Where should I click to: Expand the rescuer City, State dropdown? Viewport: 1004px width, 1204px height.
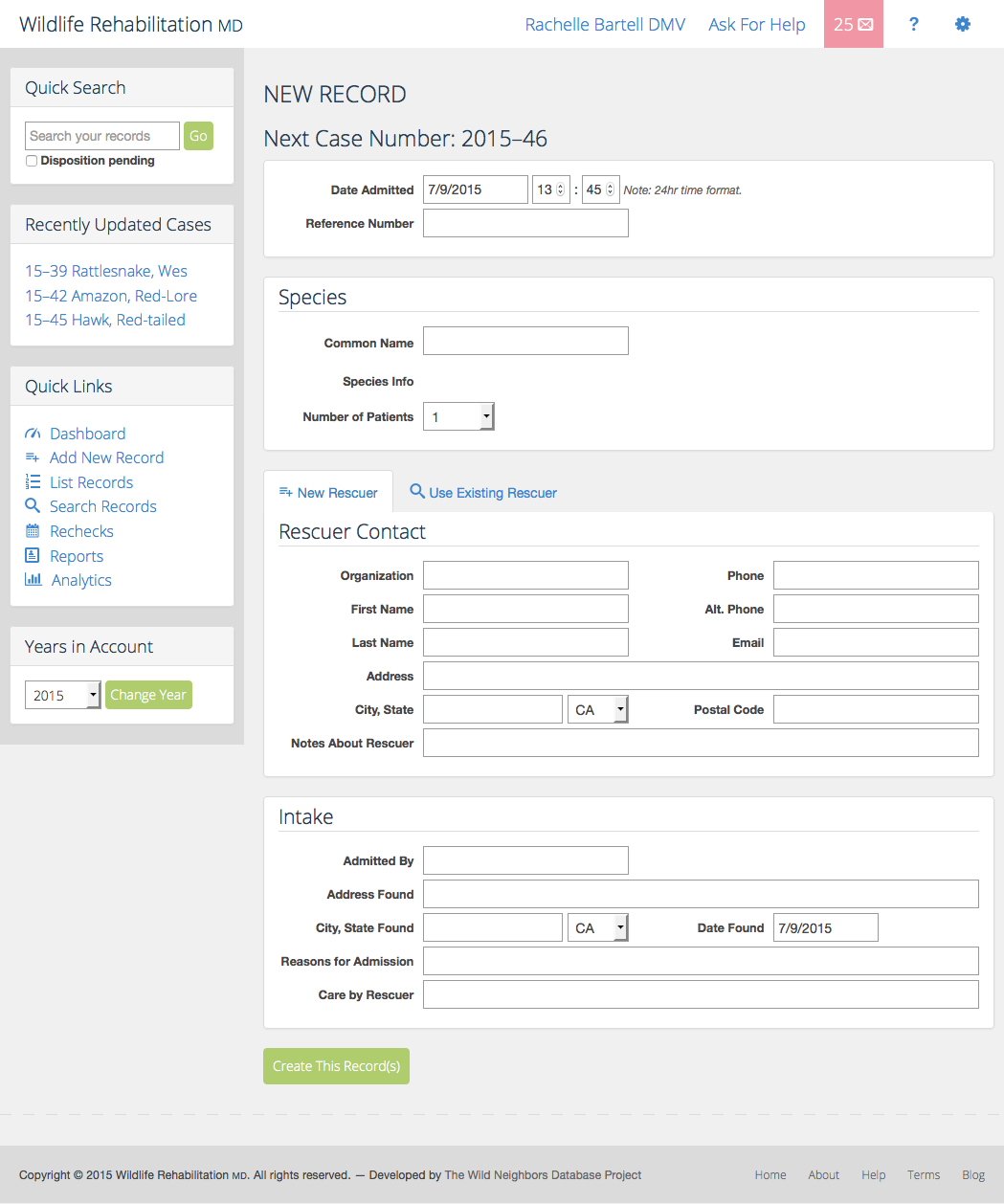(x=620, y=708)
